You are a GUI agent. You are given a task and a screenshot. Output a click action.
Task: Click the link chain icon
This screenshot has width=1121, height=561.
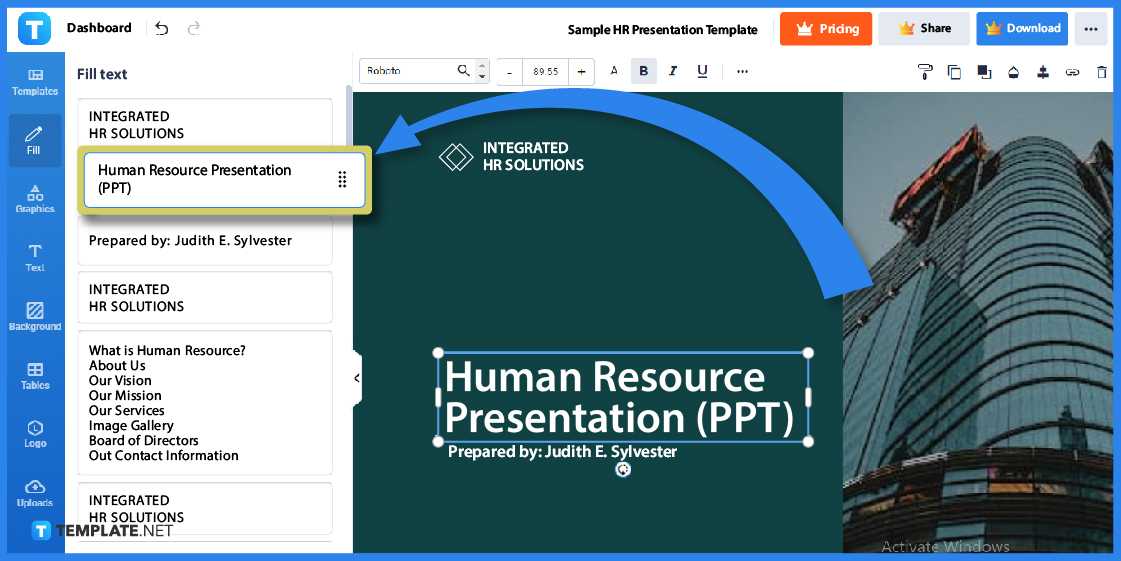[1072, 72]
